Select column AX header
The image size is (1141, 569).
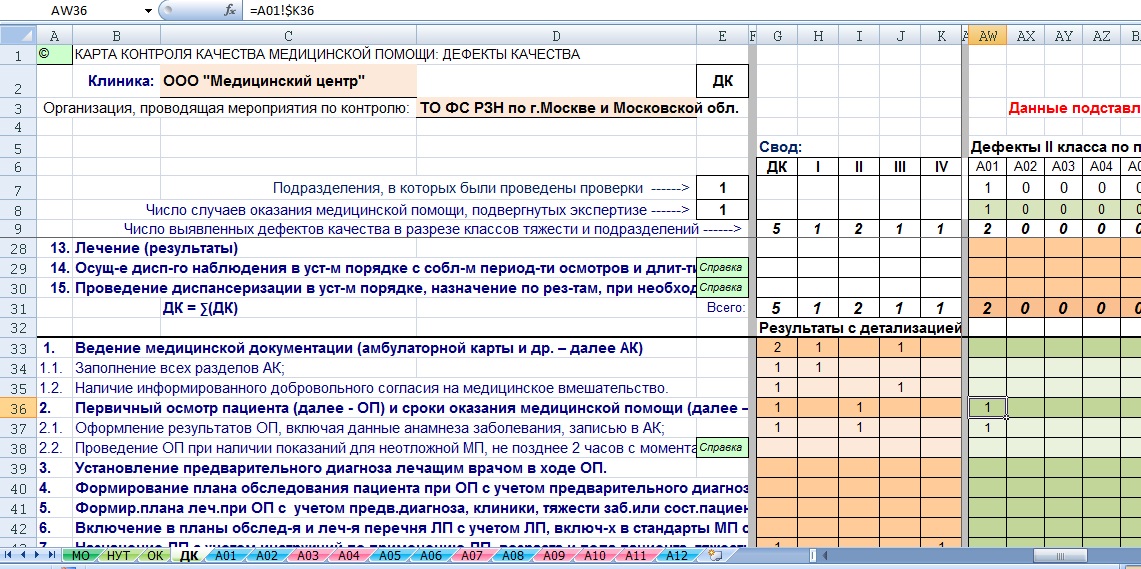(1026, 36)
